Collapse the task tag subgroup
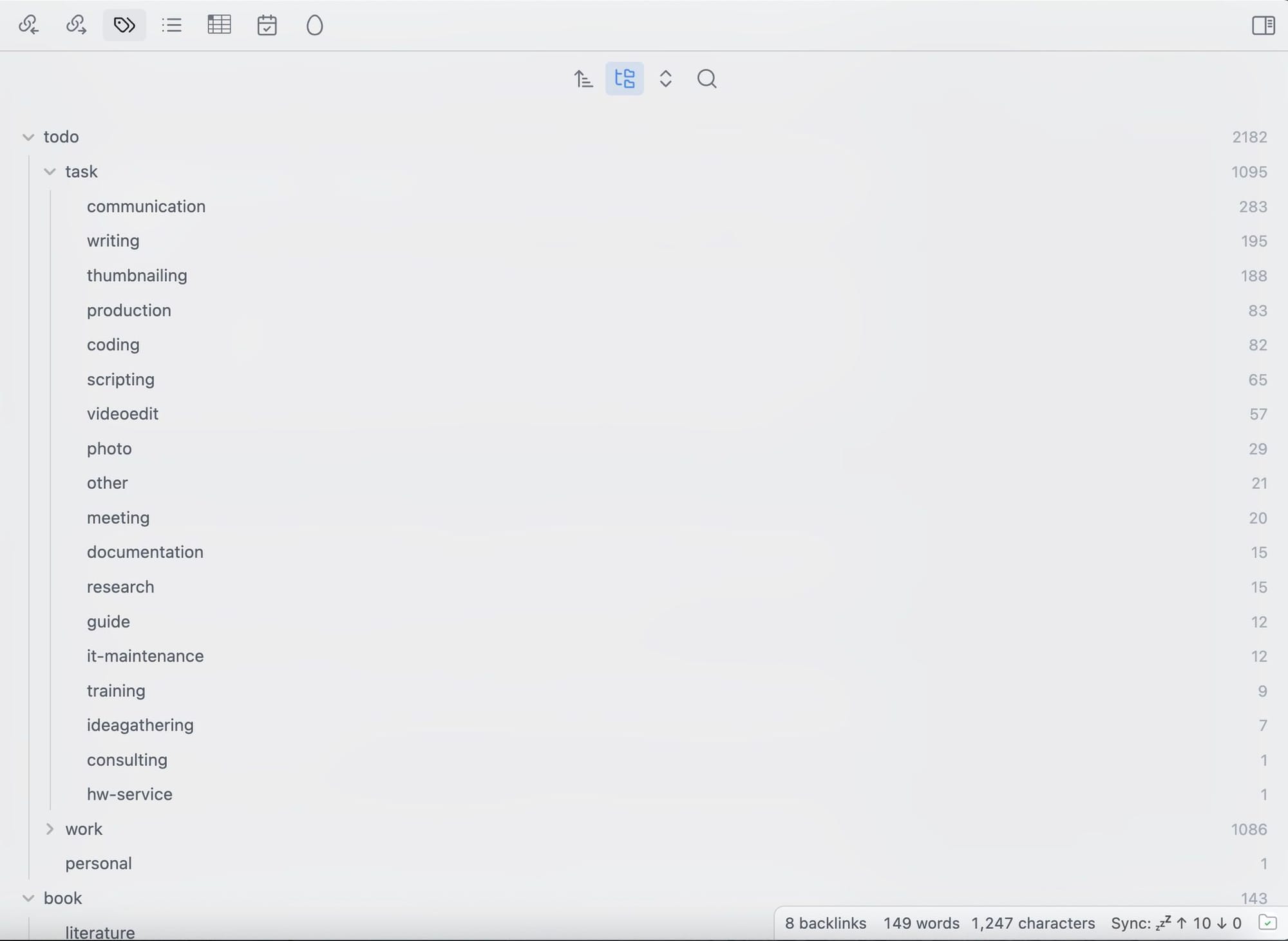Screen dimensions: 1288x941 [50, 172]
